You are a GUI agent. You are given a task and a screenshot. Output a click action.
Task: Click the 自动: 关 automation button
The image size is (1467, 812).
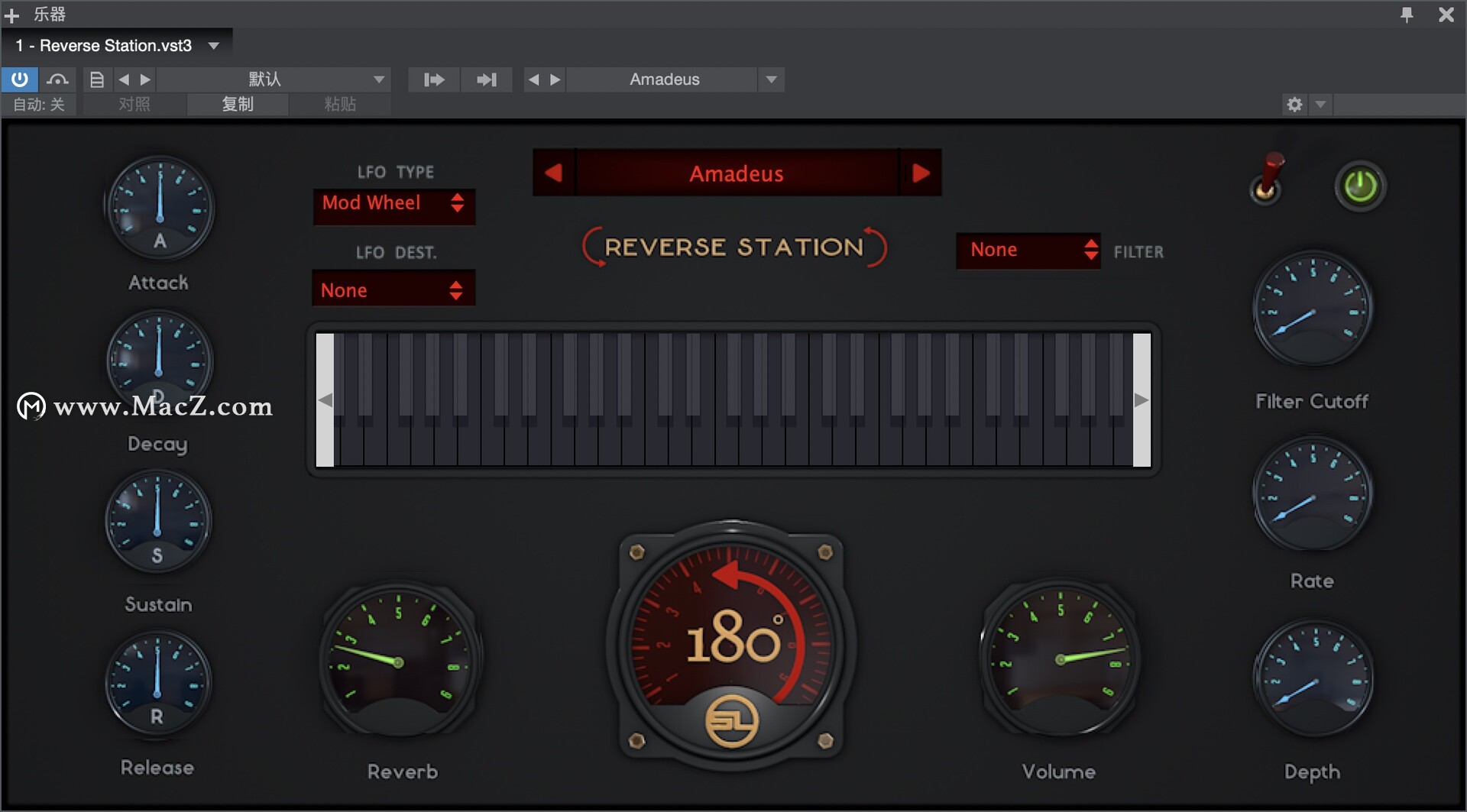(39, 104)
